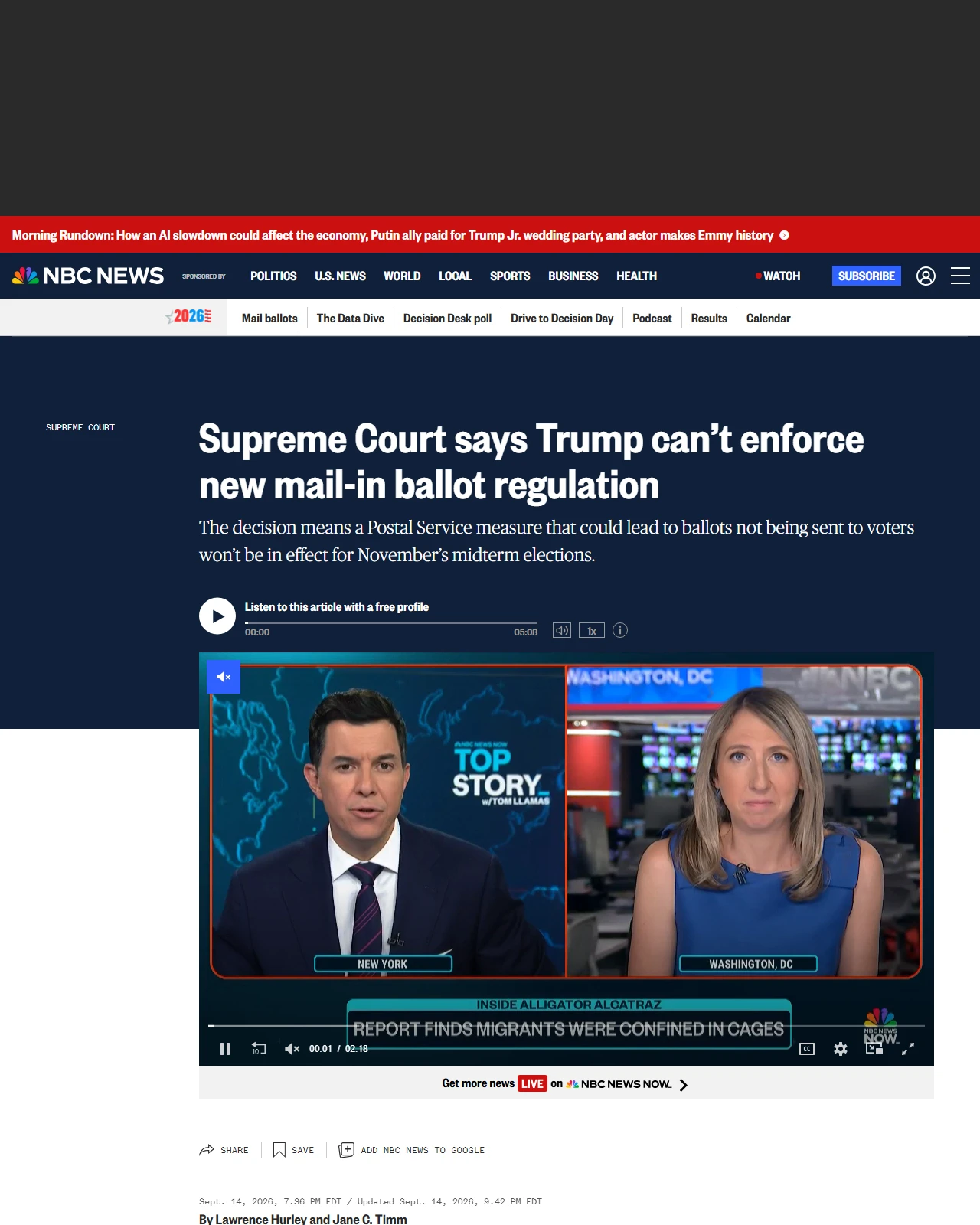Play the article audio listen button

pos(217,616)
